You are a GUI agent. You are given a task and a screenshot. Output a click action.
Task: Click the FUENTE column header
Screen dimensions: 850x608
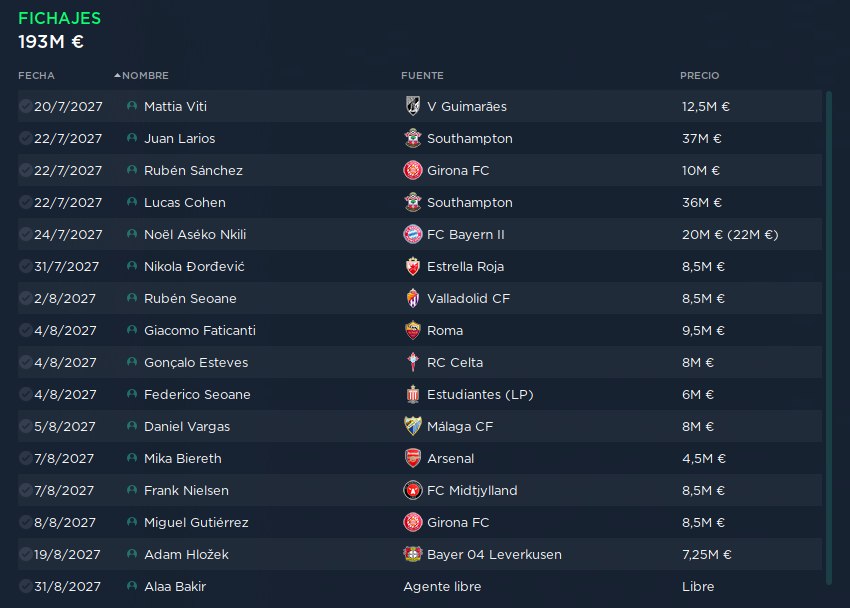click(422, 75)
